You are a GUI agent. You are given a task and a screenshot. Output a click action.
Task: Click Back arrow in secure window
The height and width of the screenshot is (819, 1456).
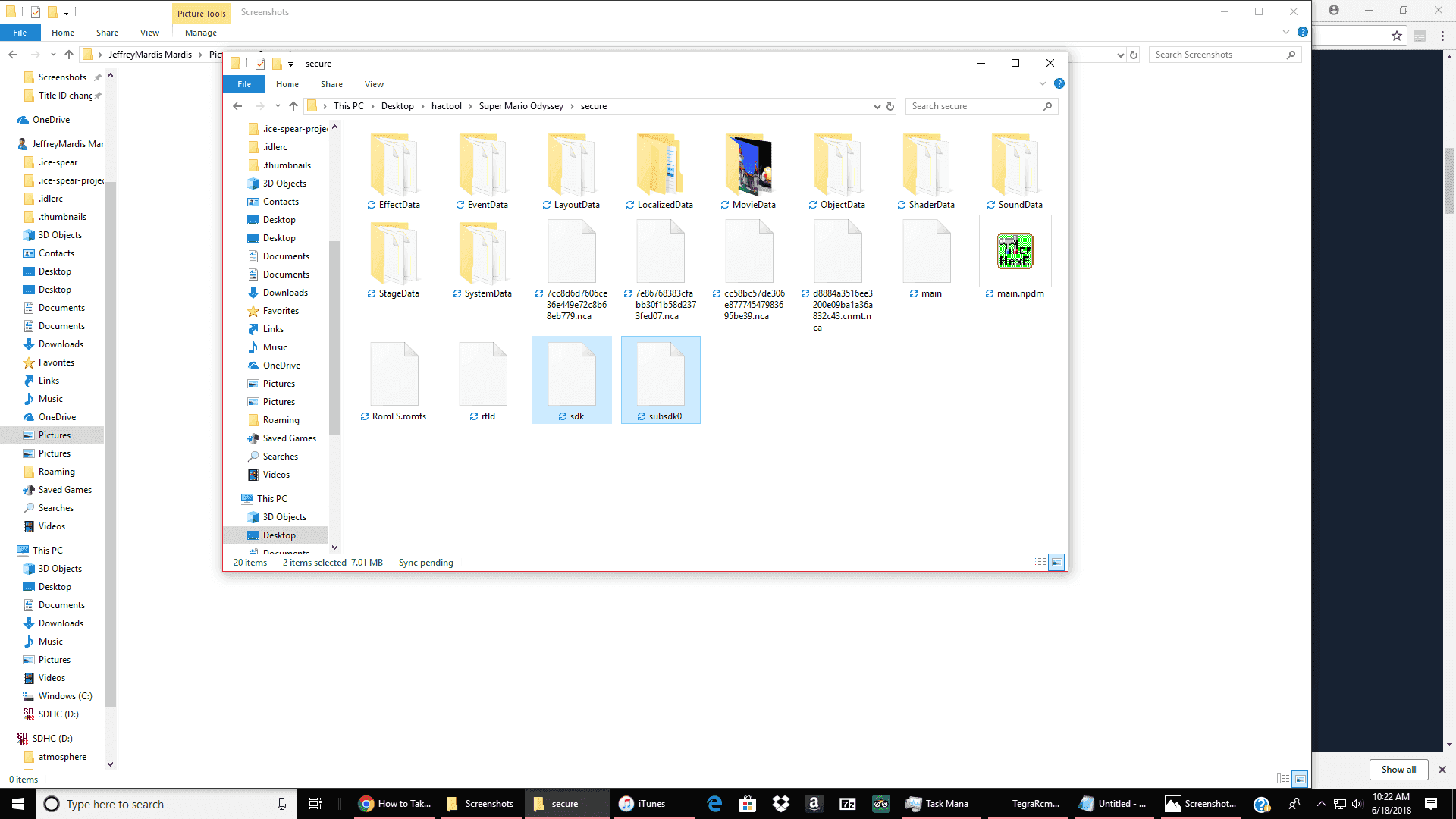pos(237,106)
